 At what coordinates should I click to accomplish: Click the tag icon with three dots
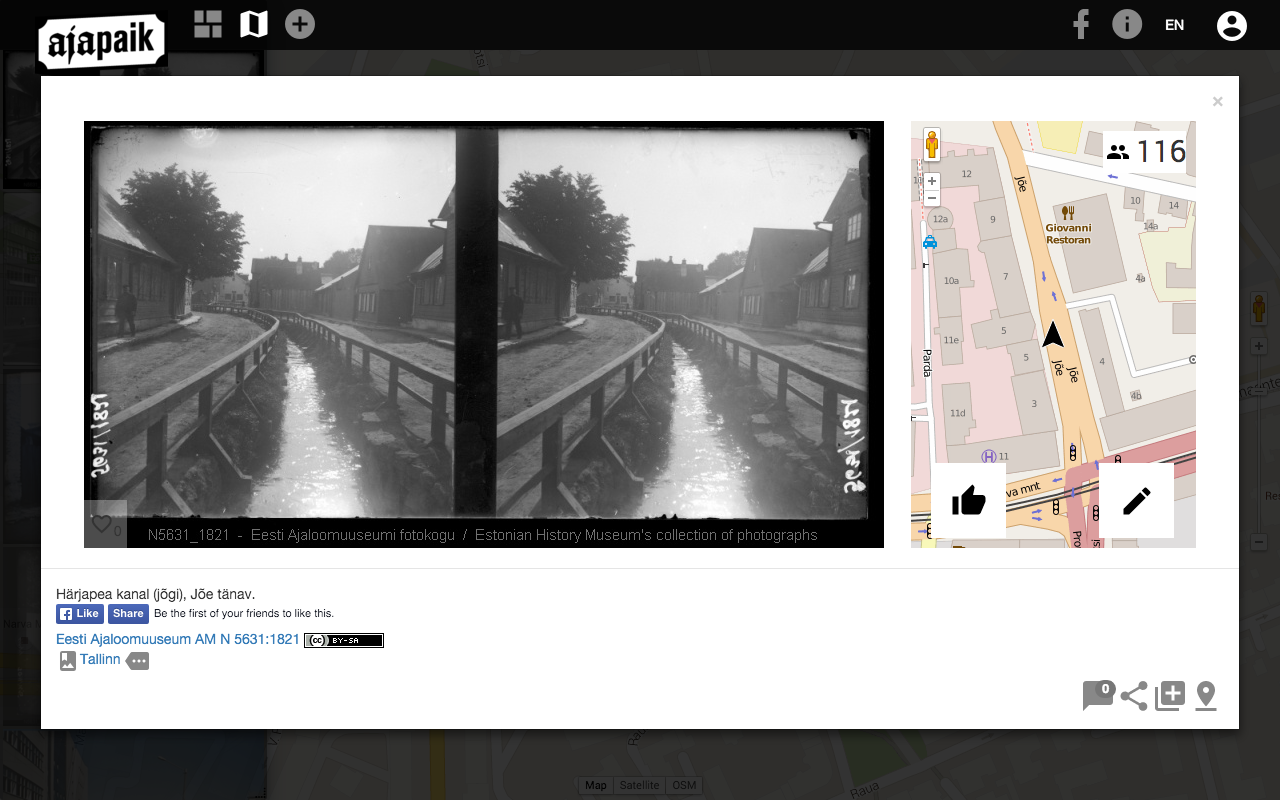(x=137, y=661)
